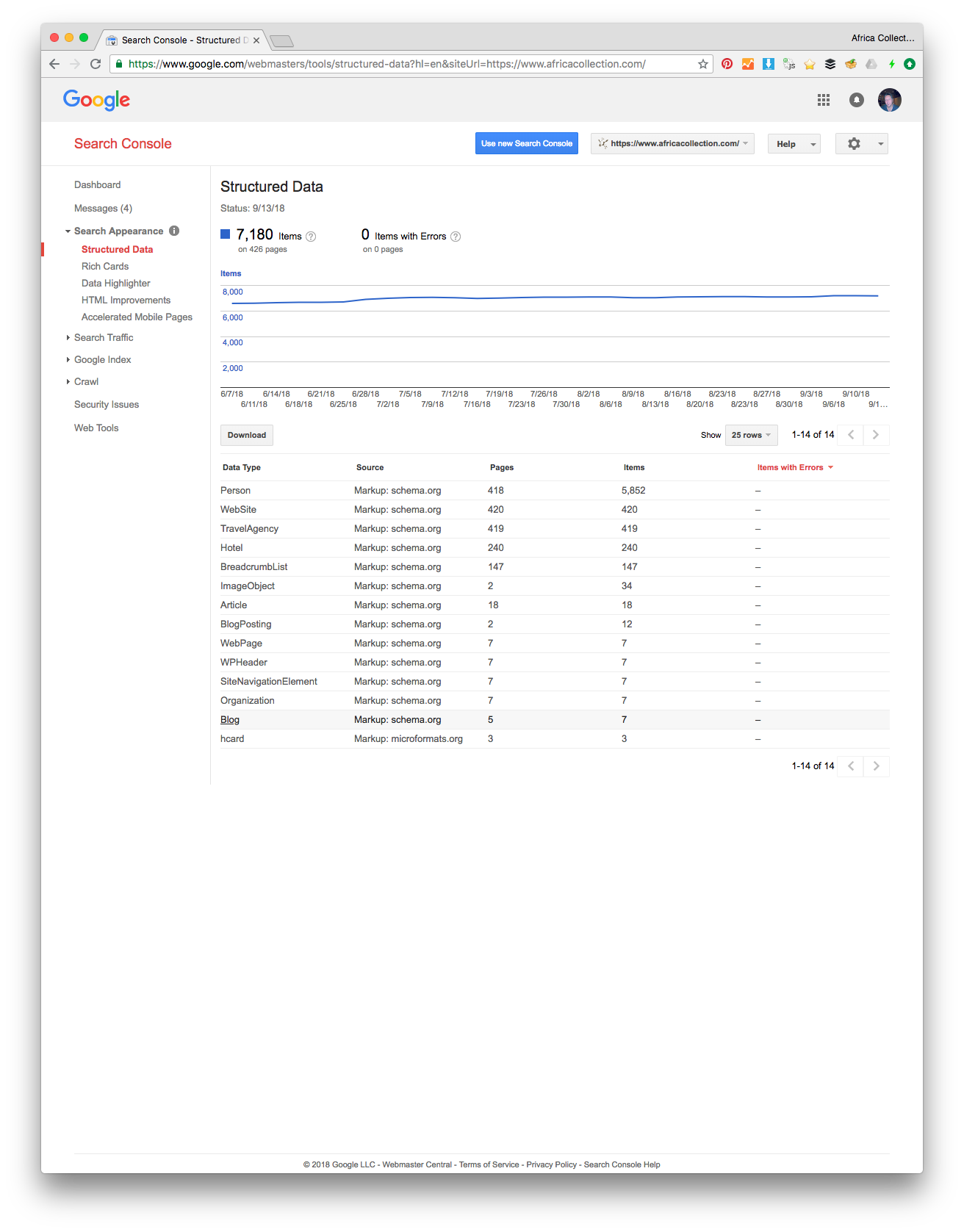Open the Google apps grid
Screen dimensions: 964x1232
(824, 100)
